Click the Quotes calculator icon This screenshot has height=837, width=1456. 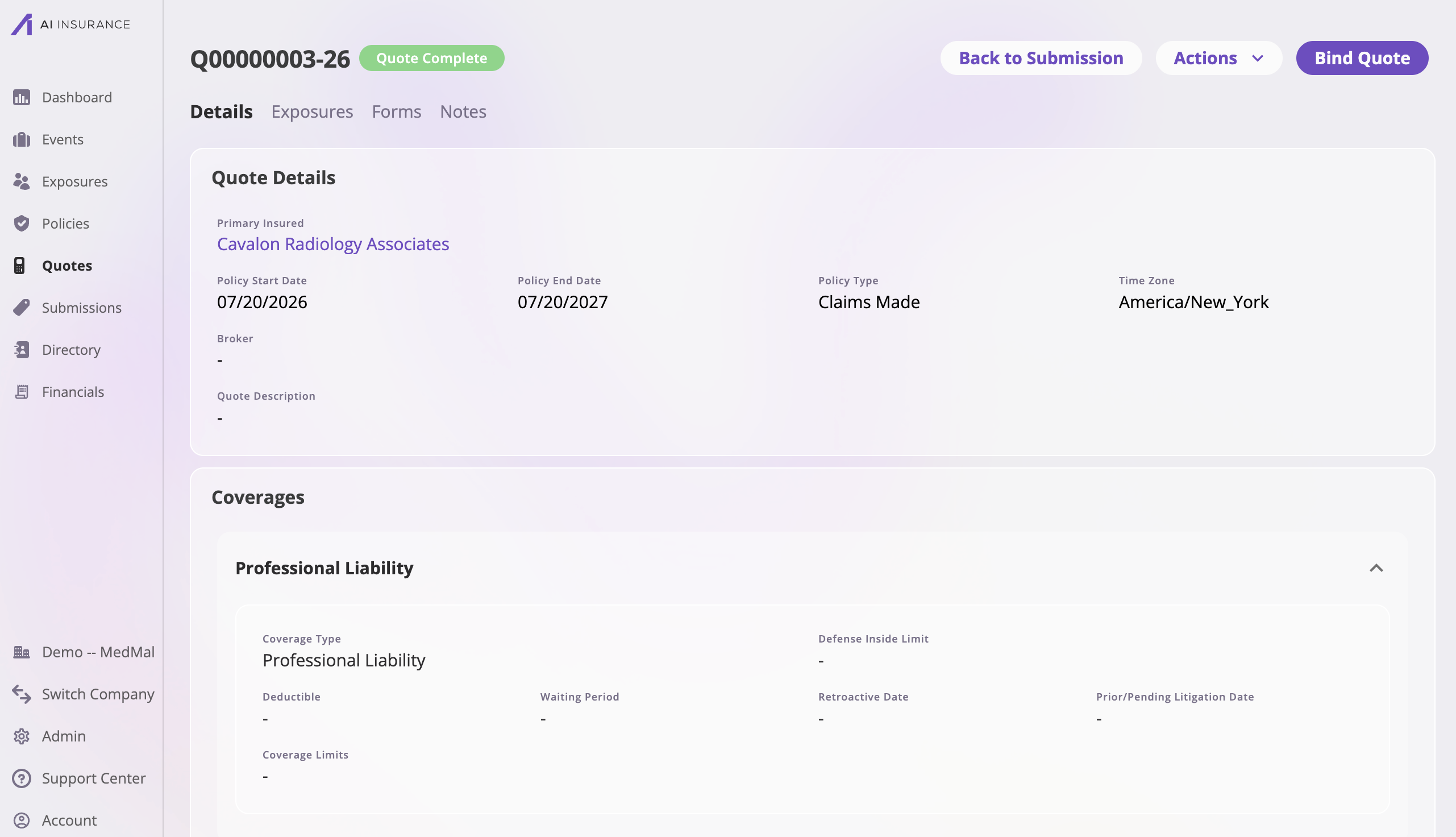(x=19, y=265)
